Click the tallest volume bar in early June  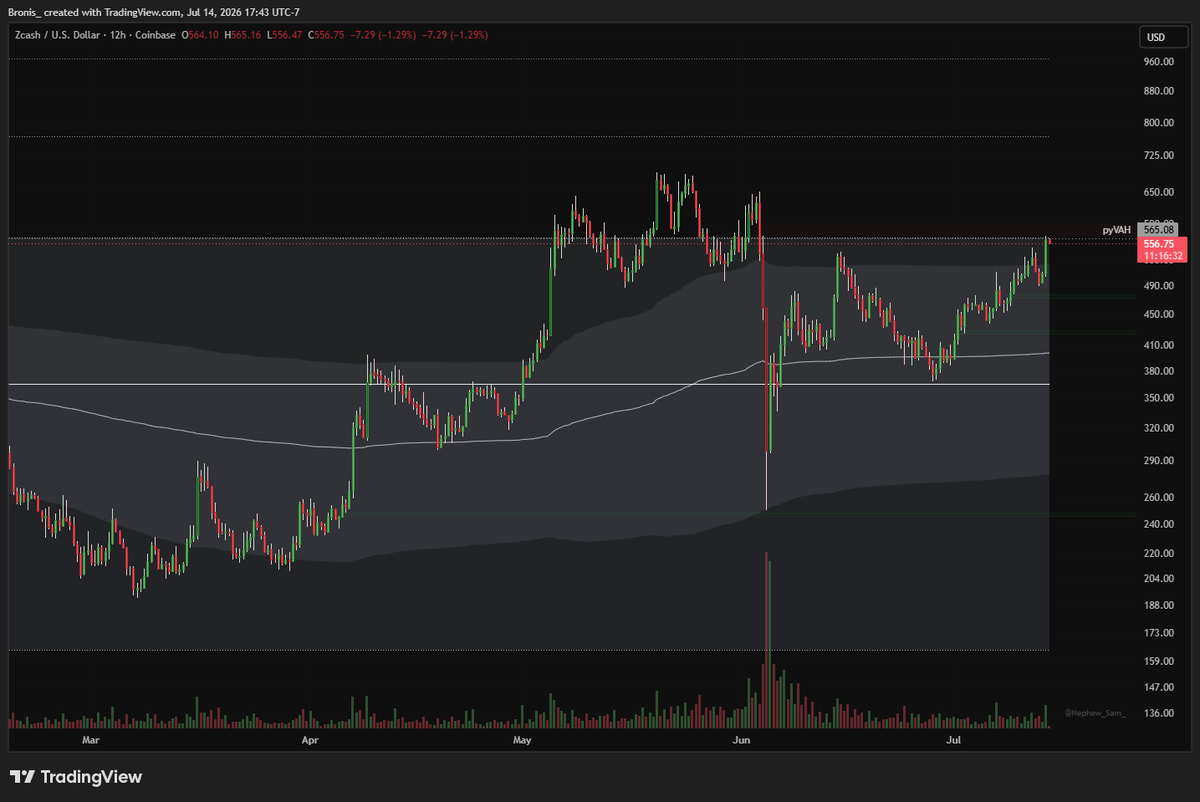pos(766,640)
